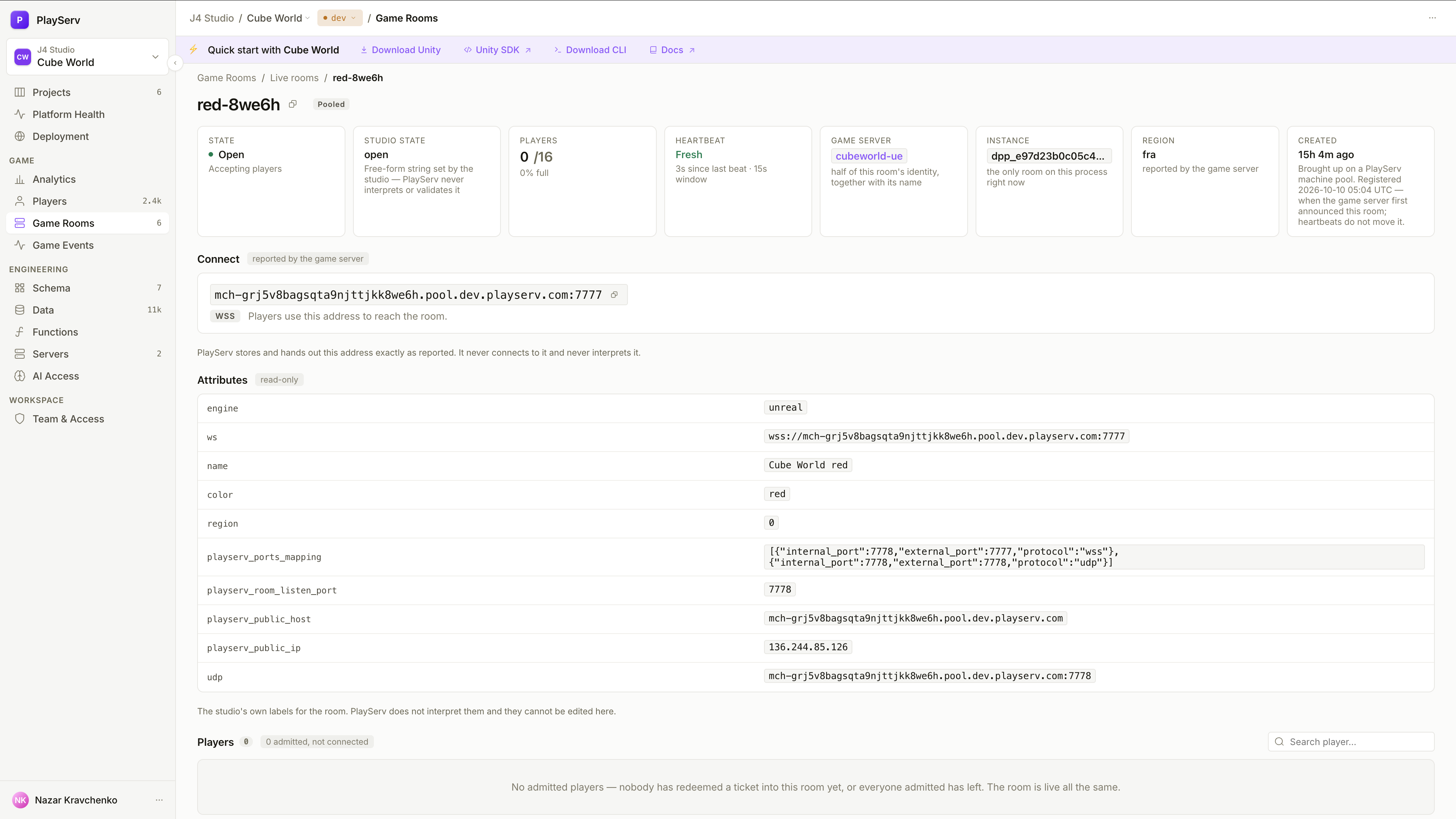Viewport: 1456px width, 819px height.
Task: Open the Unity SDK link
Action: pyautogui.click(x=497, y=50)
